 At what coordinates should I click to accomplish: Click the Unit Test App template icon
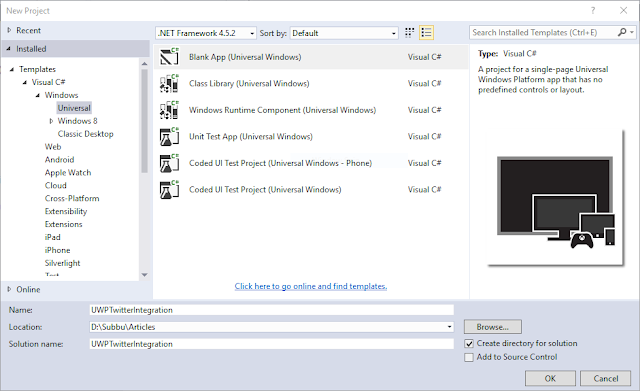tap(169, 136)
